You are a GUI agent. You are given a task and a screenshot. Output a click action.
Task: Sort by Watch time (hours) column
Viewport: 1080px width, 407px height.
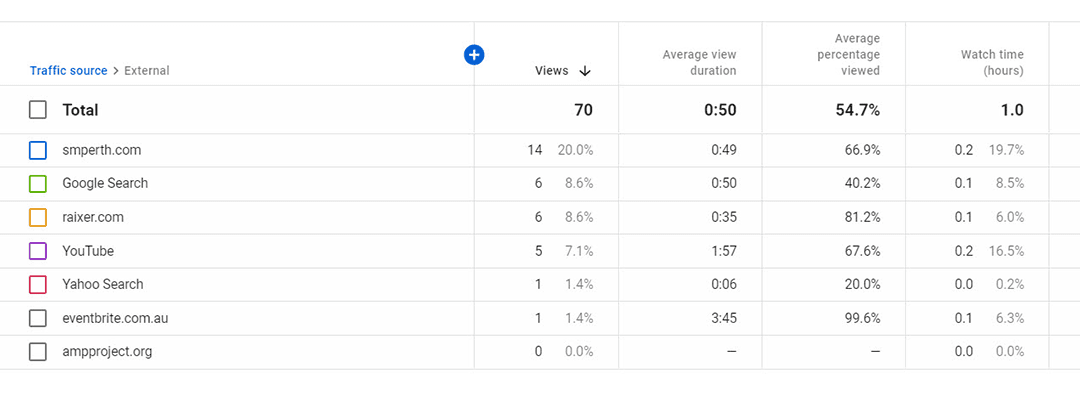(992, 63)
